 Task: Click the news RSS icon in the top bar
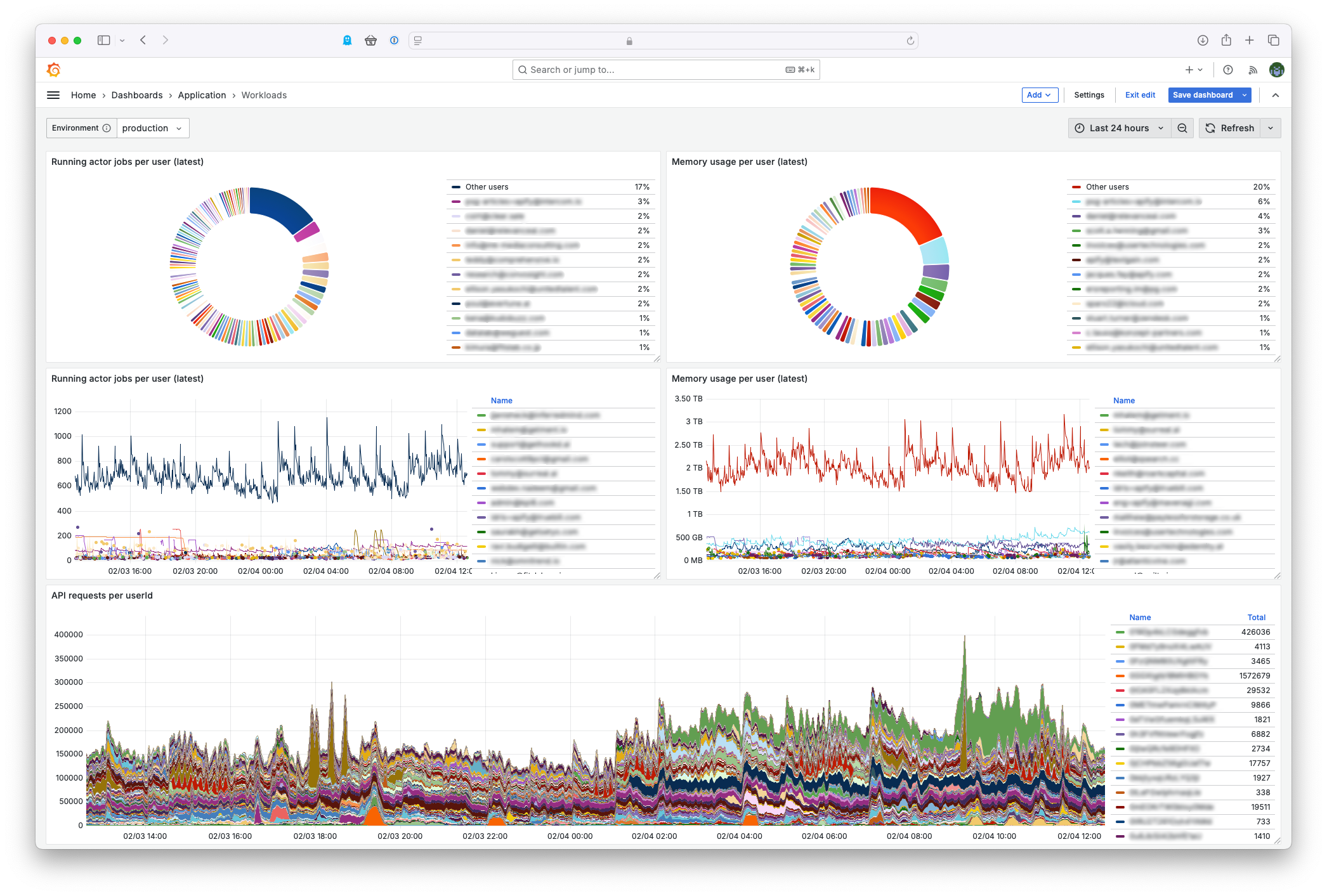click(x=1253, y=70)
